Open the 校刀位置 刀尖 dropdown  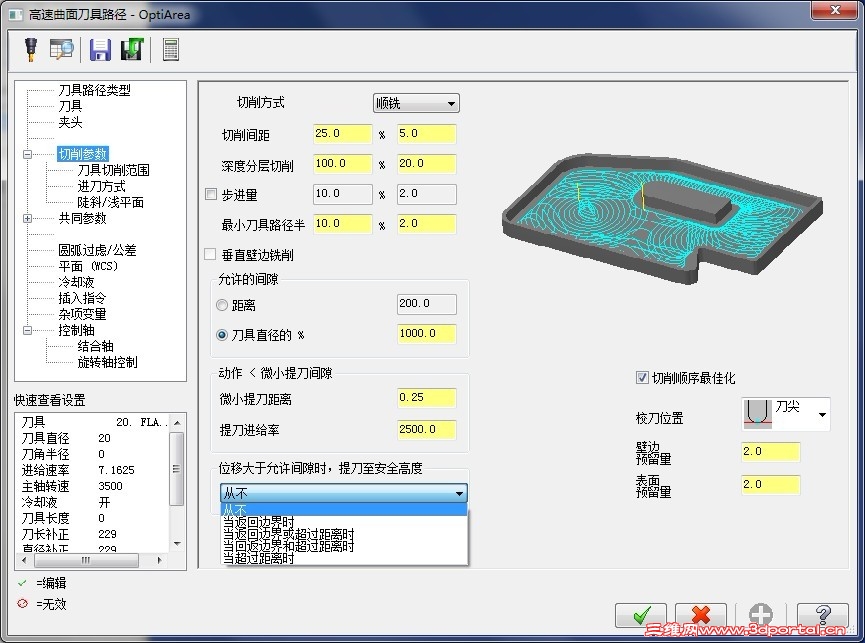[786, 414]
